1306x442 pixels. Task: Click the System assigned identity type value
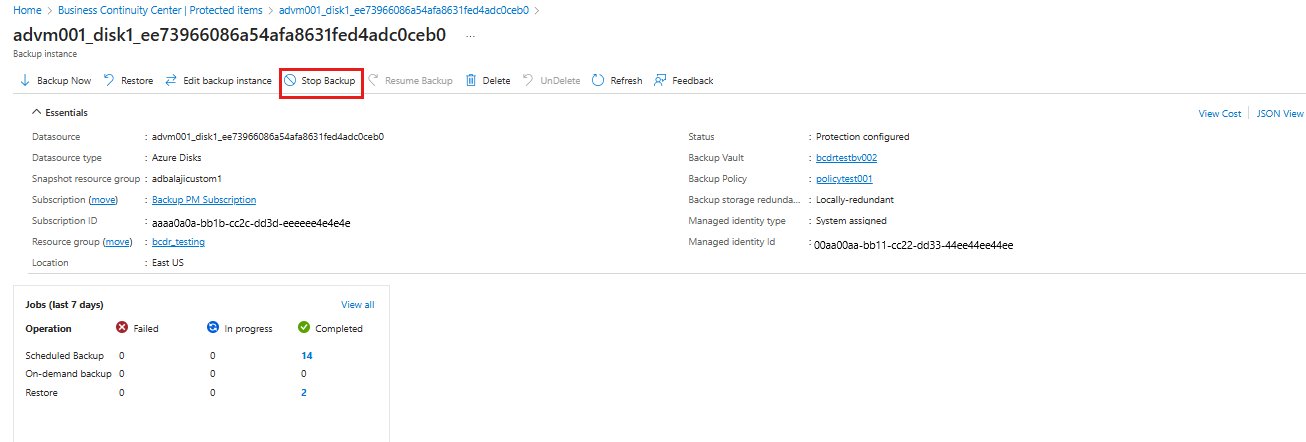point(851,221)
